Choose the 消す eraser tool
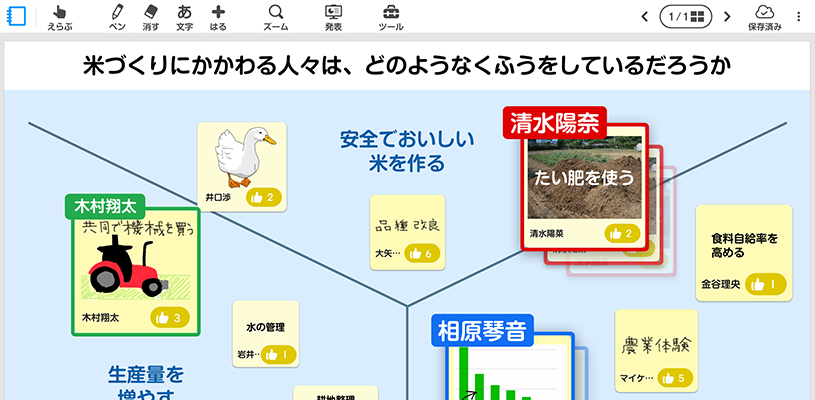This screenshot has width=815, height=400. pyautogui.click(x=151, y=17)
